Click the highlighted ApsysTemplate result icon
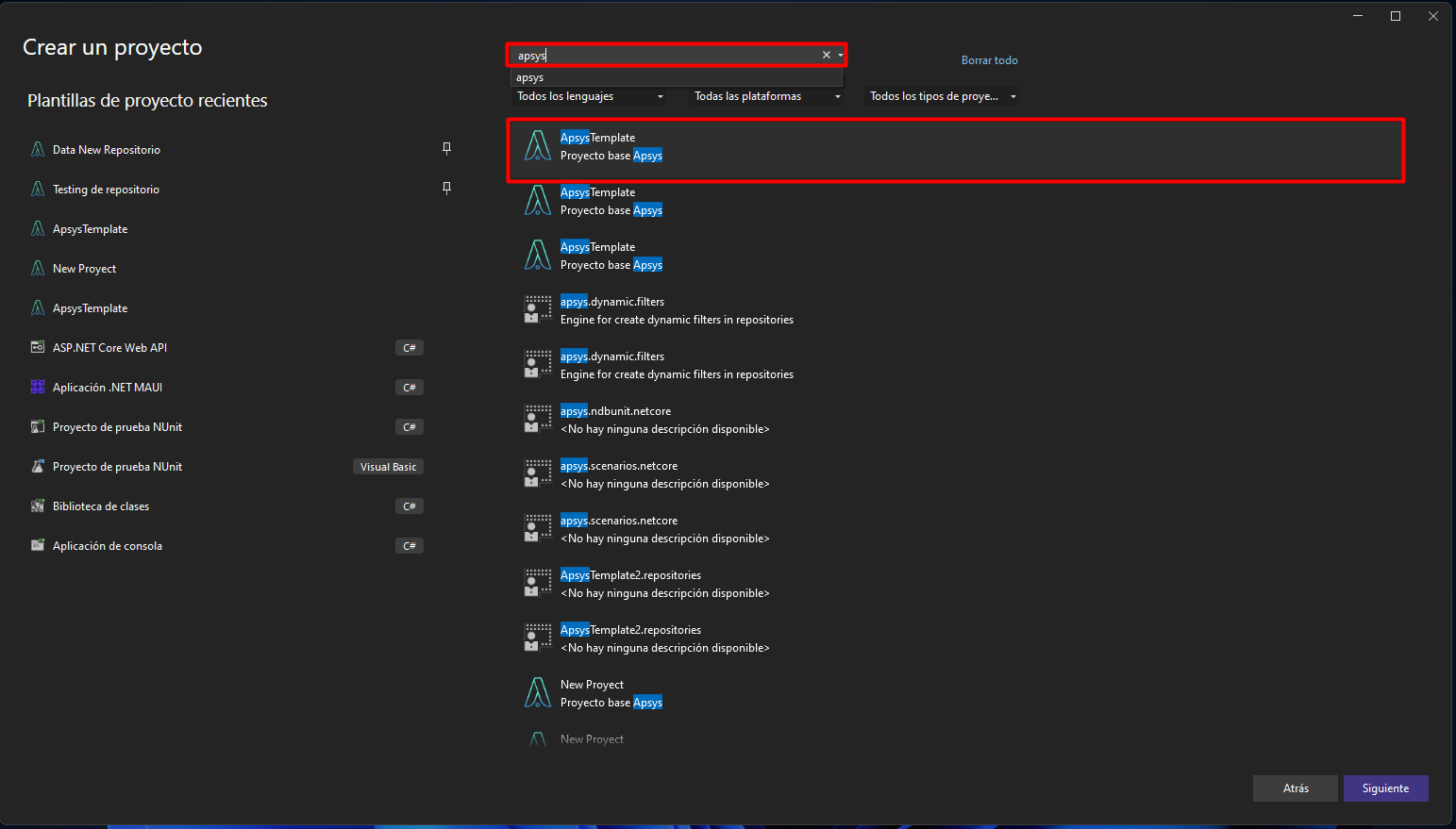The height and width of the screenshot is (829, 1456). [538, 146]
